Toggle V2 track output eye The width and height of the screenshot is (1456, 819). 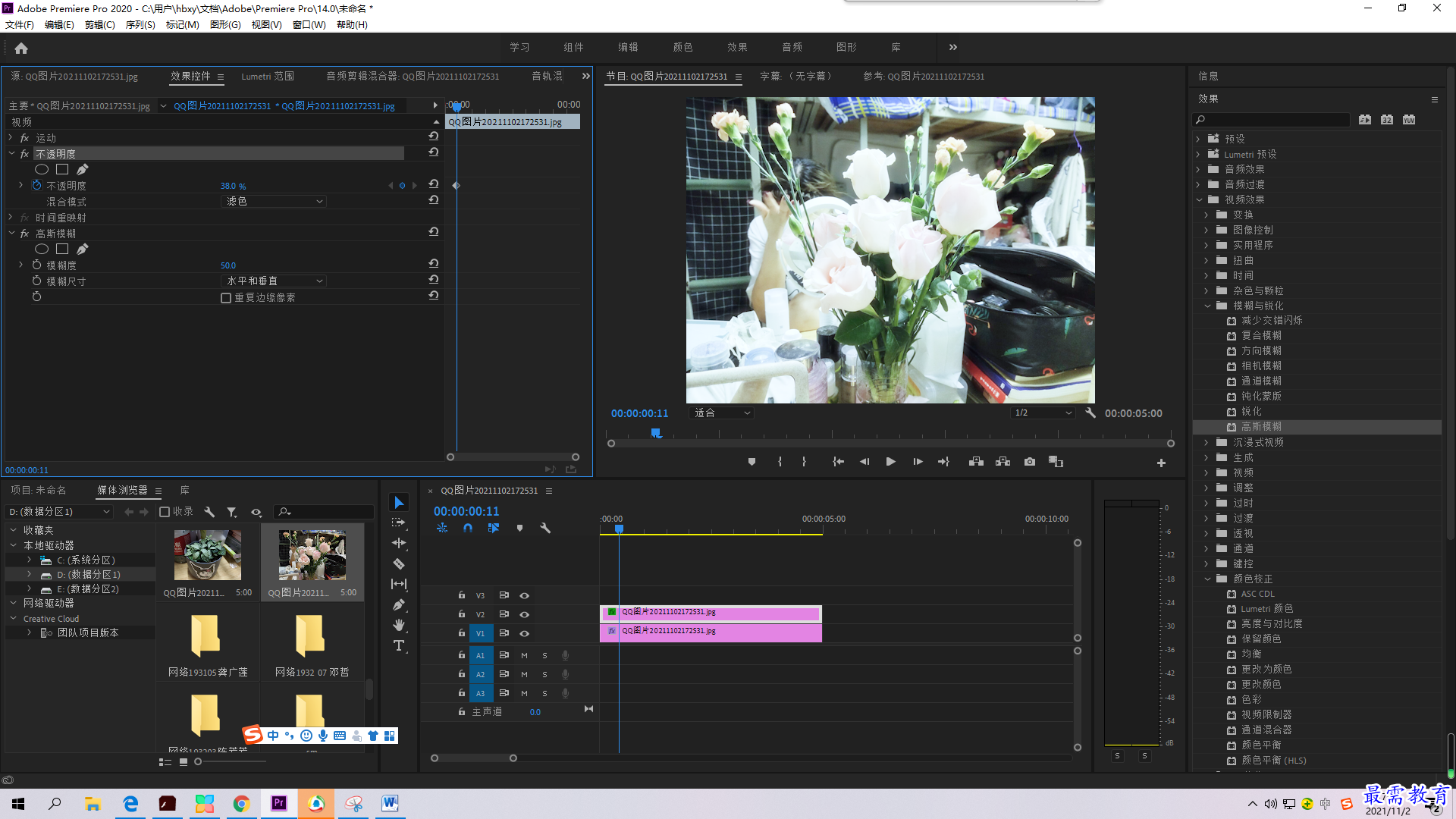(524, 614)
